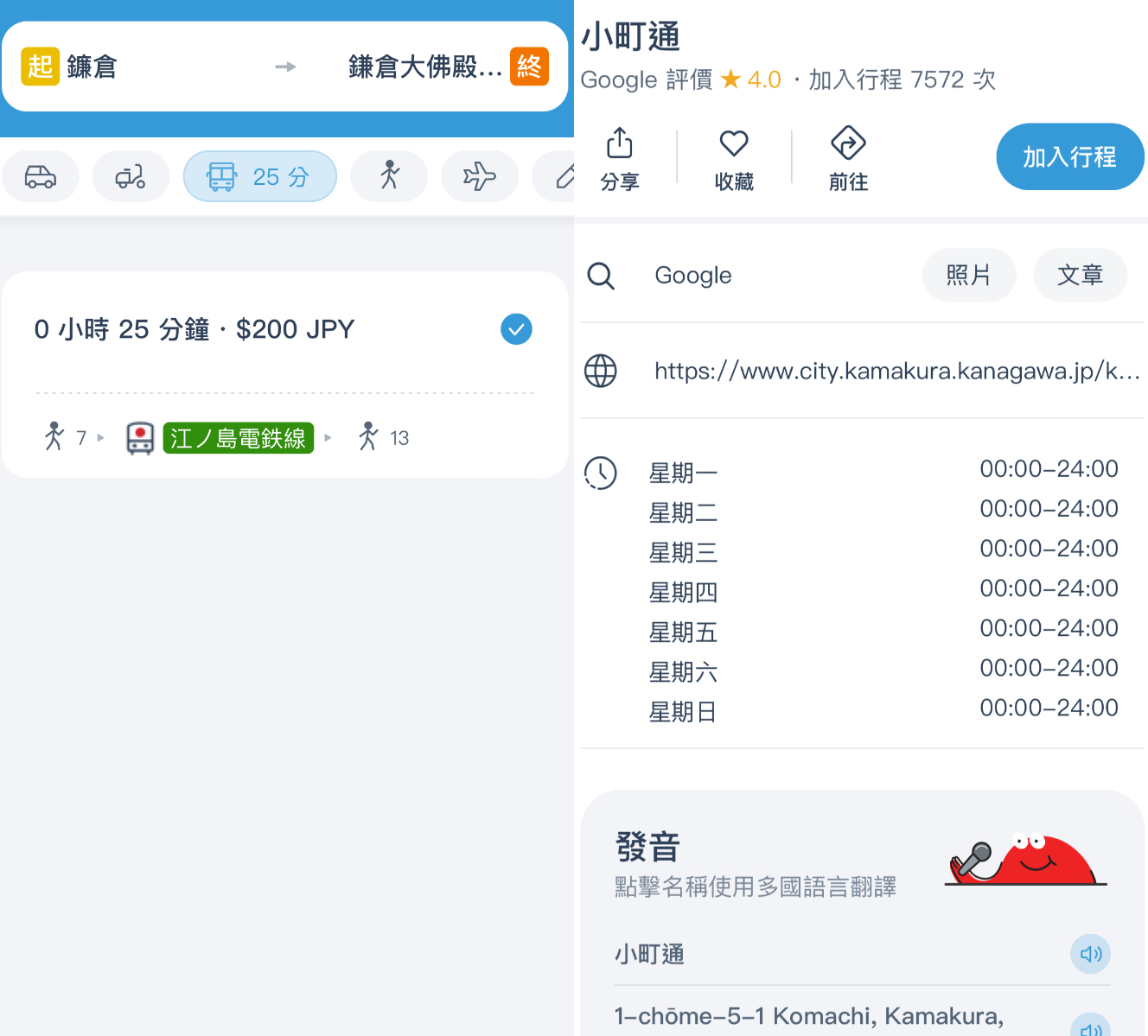Toggle the blue checkmark on the 25-minute route
The image size is (1148, 1036).
(516, 329)
